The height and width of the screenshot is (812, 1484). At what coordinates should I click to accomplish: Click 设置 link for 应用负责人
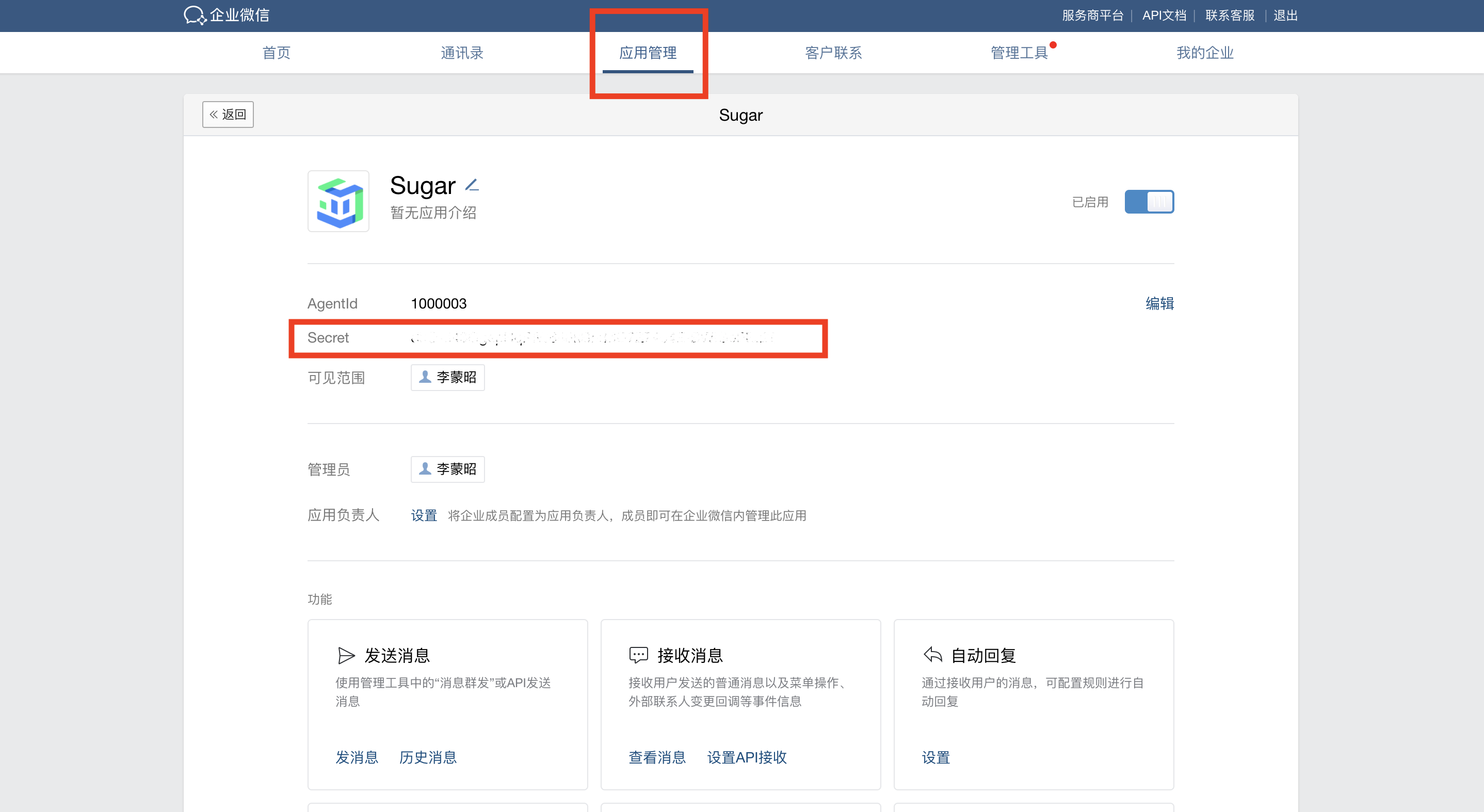coord(424,515)
